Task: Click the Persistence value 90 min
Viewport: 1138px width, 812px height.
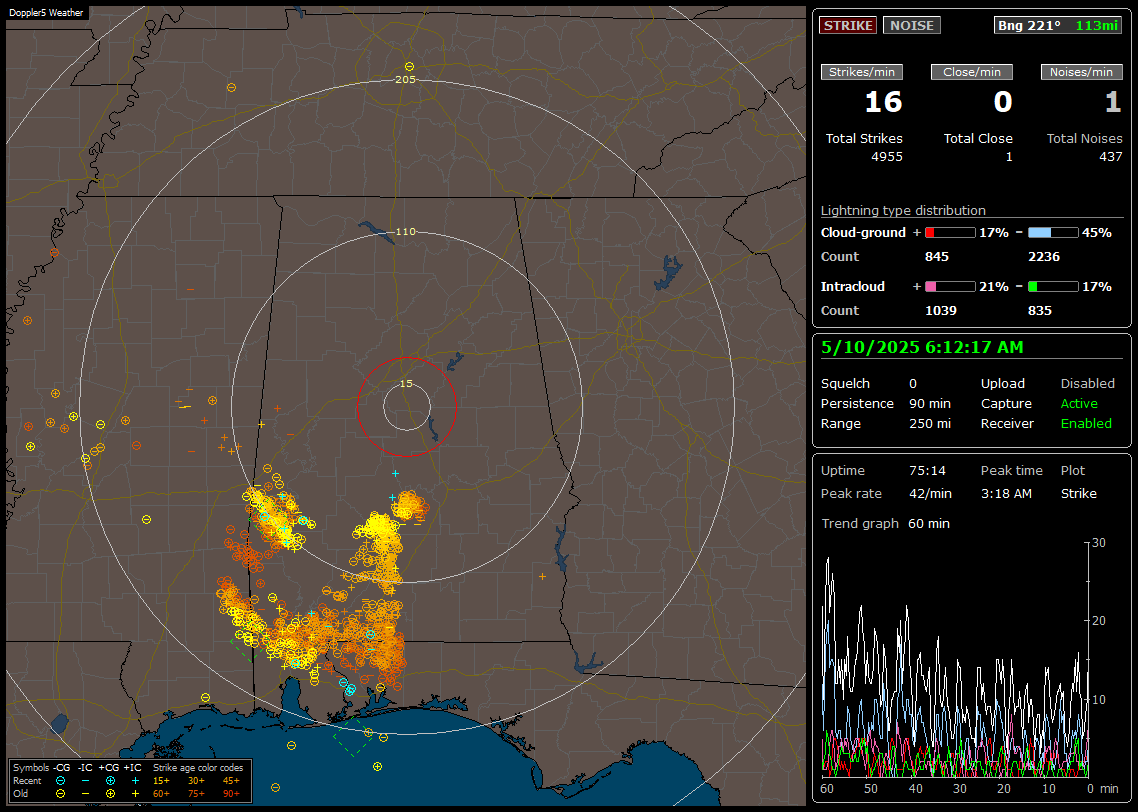Action: [x=930, y=403]
